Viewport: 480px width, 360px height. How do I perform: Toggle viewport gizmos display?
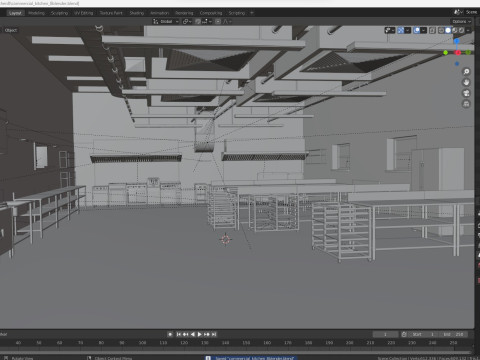pos(401,30)
